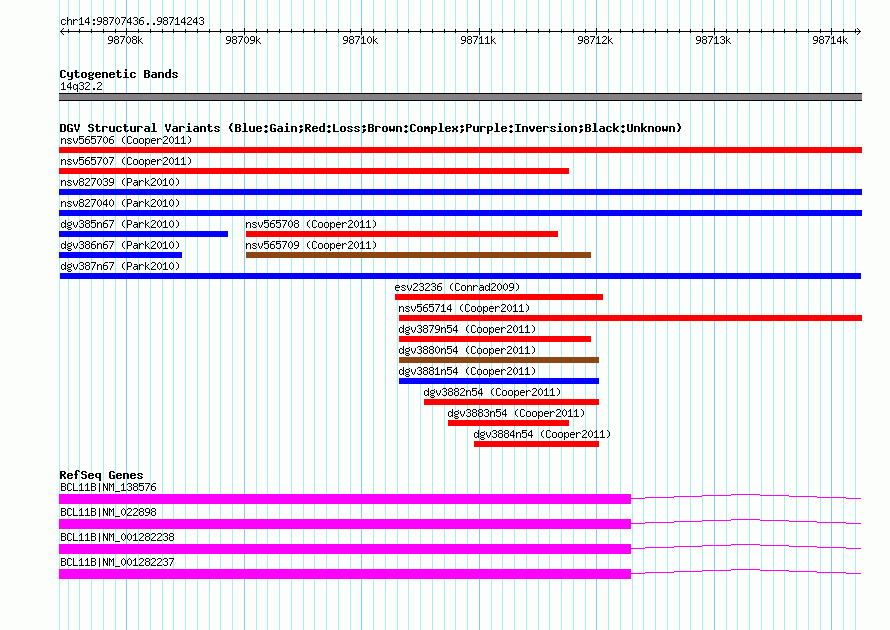The width and height of the screenshot is (890, 630).
Task: Select the dgv385n67 (Park2010) label
Action: pyautogui.click(x=120, y=224)
